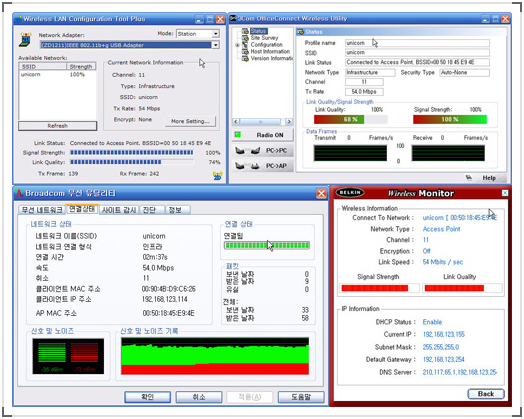Switch to the 진단 tab
Image resolution: width=524 pixels, height=419 pixels.
coord(149,210)
